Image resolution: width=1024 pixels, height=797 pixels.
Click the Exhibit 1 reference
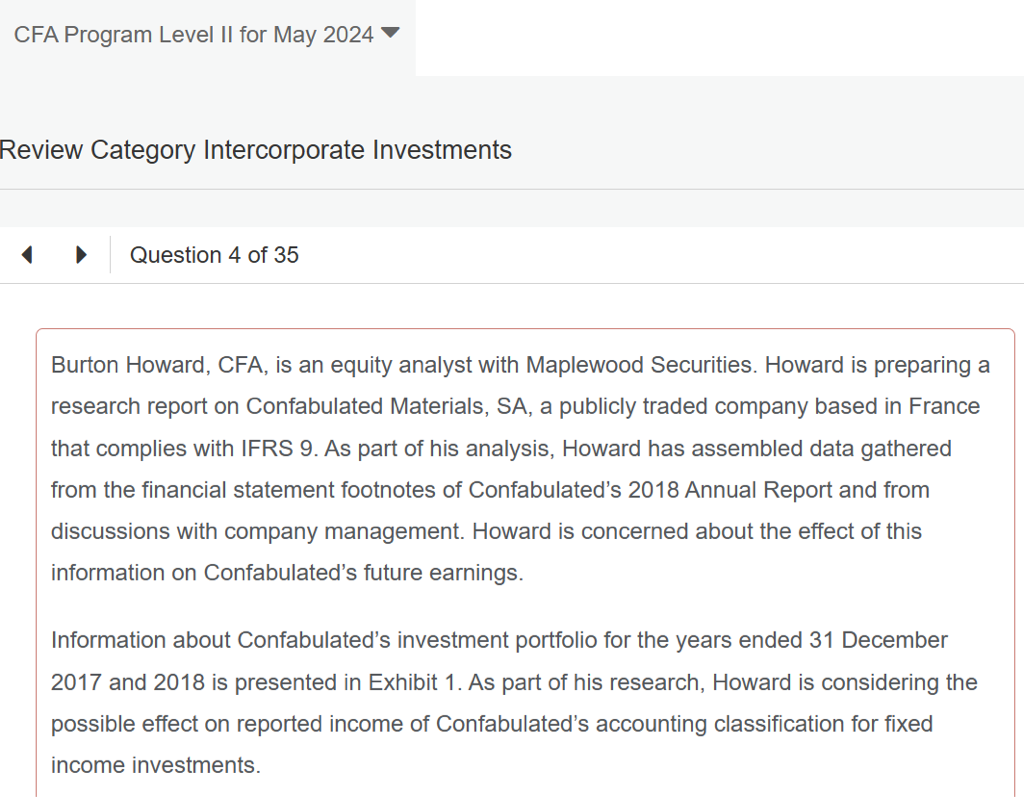418,683
